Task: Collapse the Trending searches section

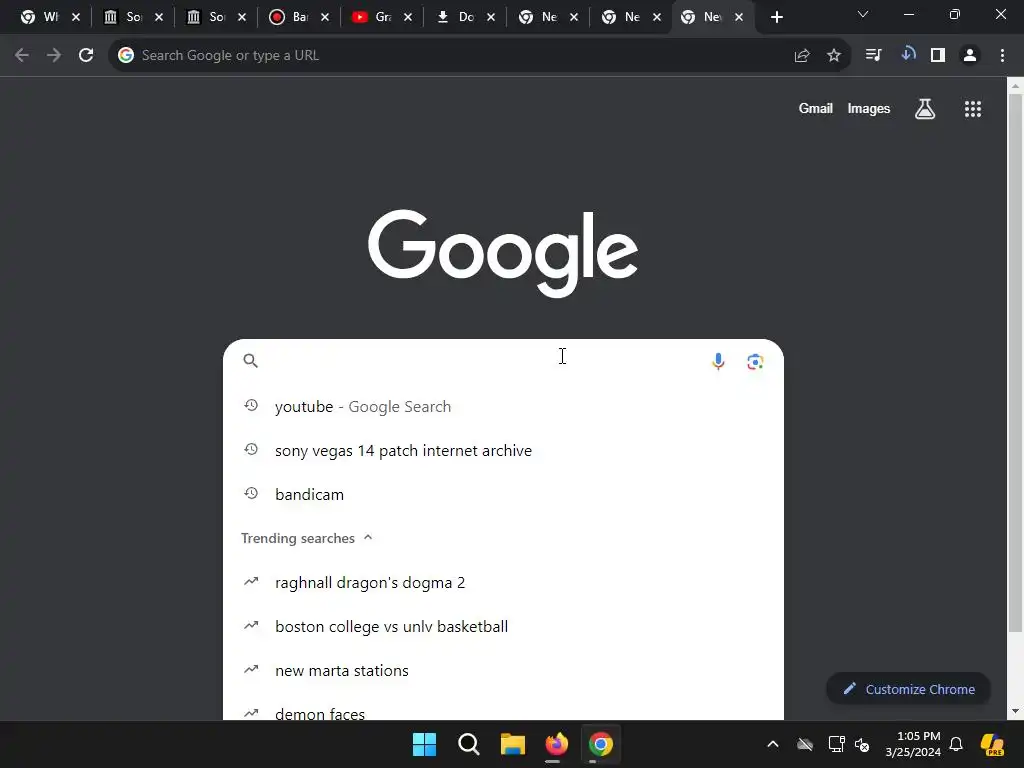Action: pyautogui.click(x=368, y=537)
